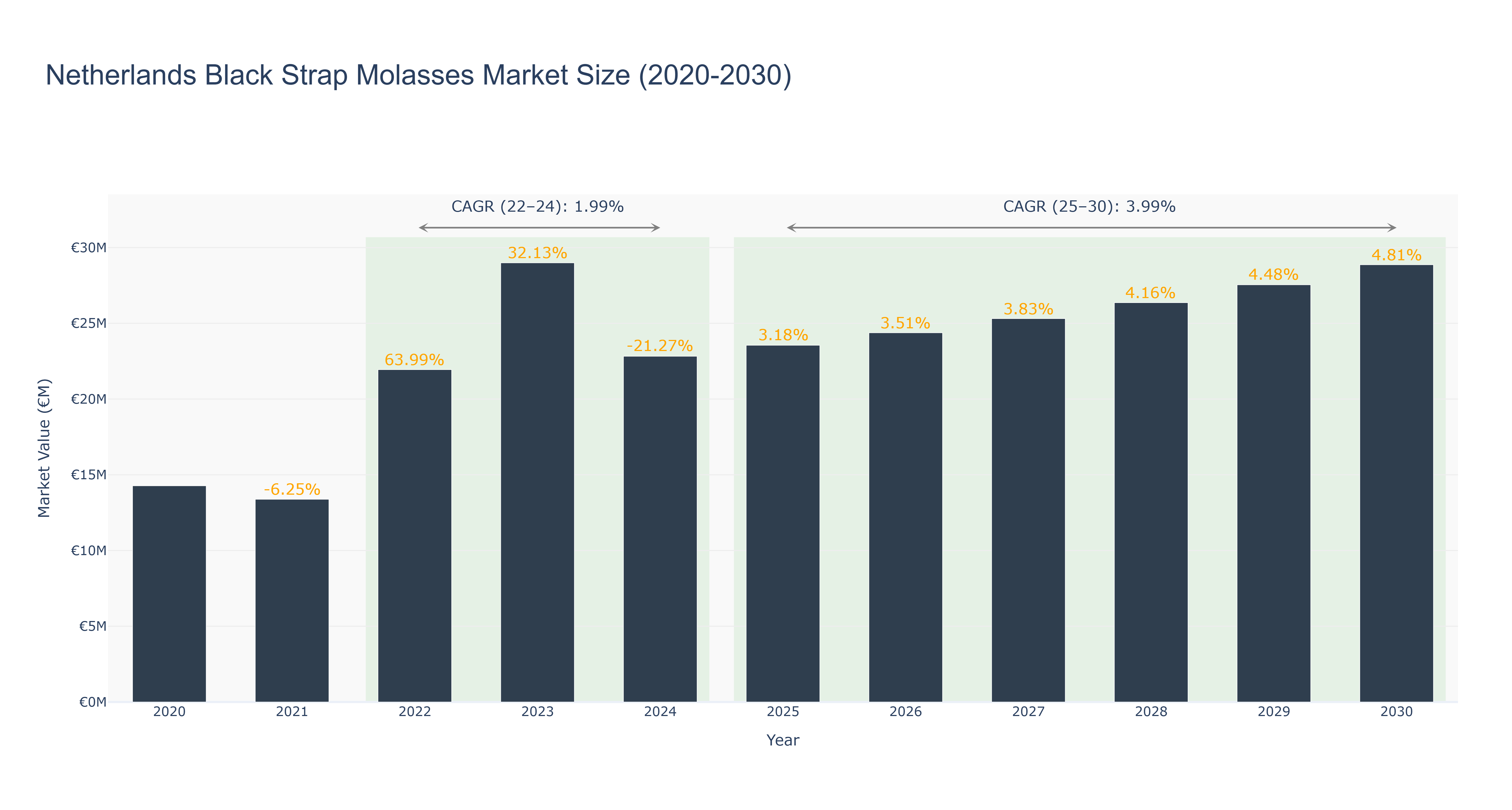Click the '2029' x-axis label
The height and width of the screenshot is (810, 1512).
point(1273,712)
